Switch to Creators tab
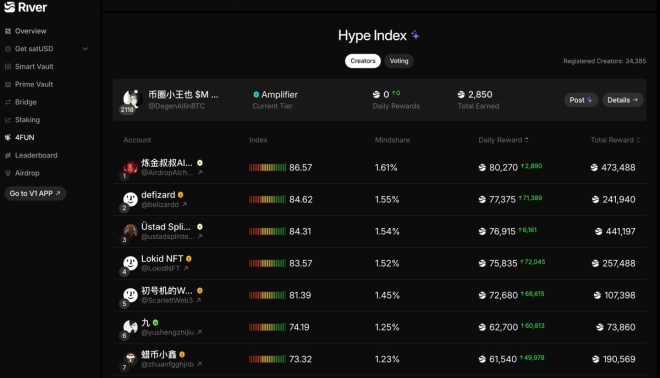 pos(362,61)
